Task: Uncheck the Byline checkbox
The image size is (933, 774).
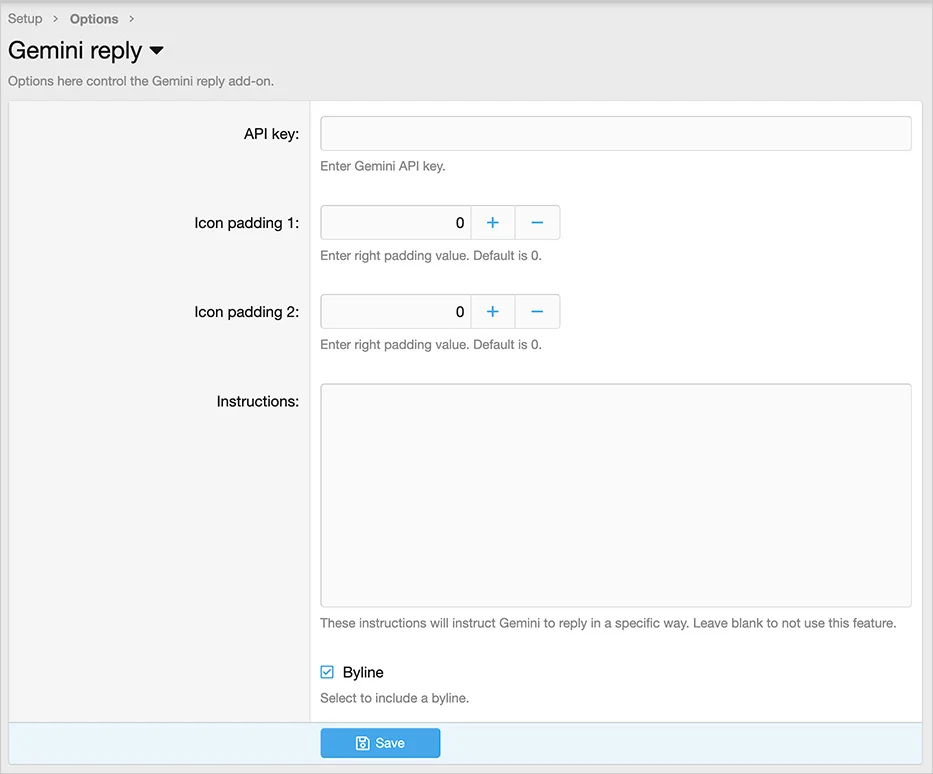Action: tap(327, 672)
